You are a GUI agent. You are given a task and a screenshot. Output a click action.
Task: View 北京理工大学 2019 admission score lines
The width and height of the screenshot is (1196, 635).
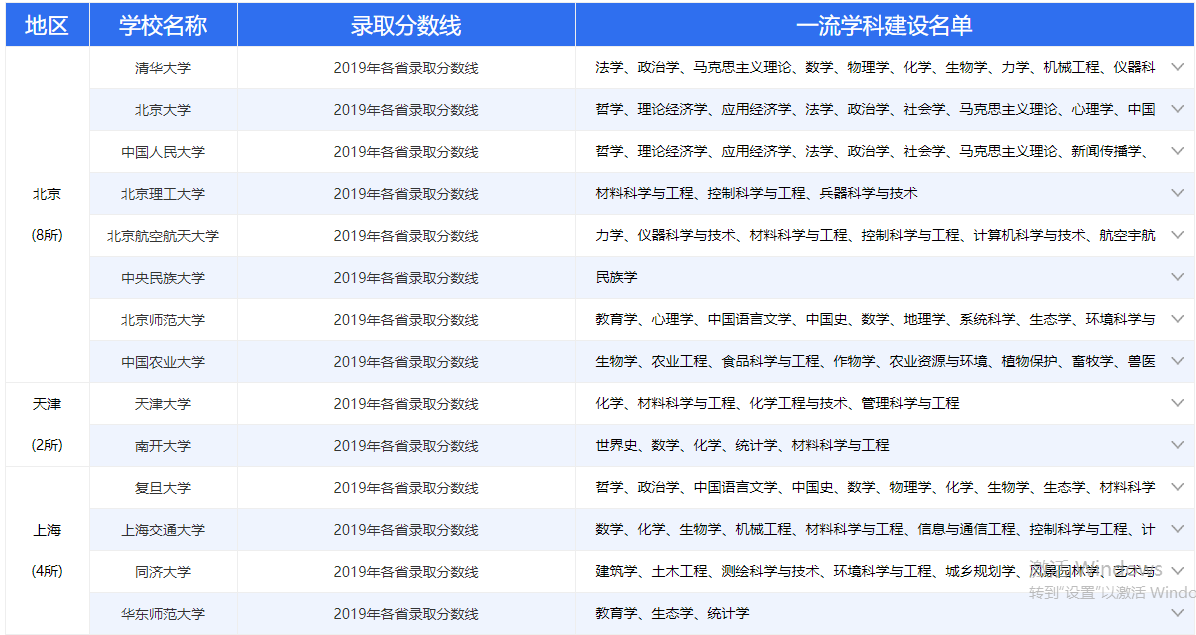click(406, 194)
